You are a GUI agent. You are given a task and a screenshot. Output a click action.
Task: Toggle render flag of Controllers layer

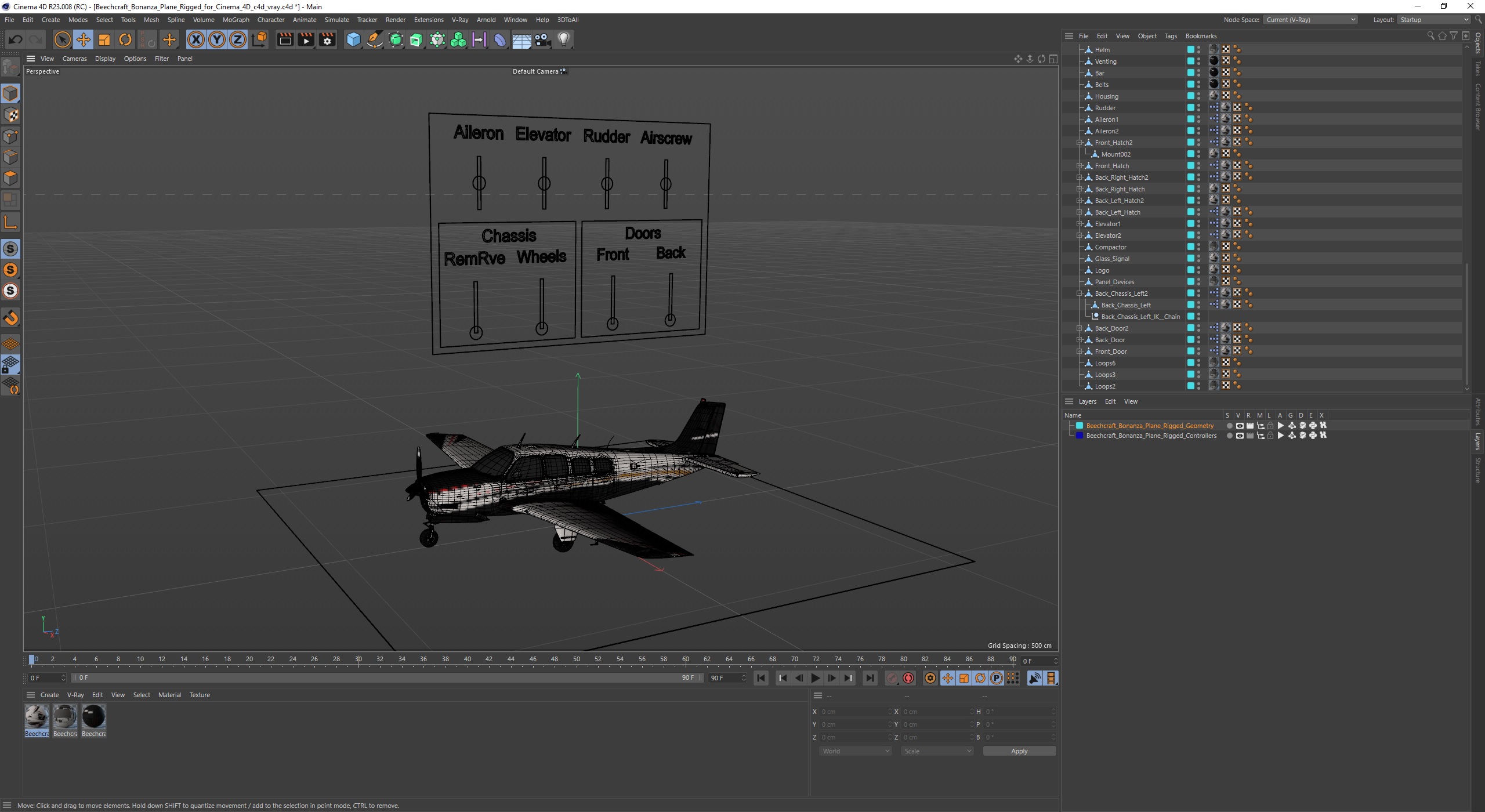(x=1249, y=436)
